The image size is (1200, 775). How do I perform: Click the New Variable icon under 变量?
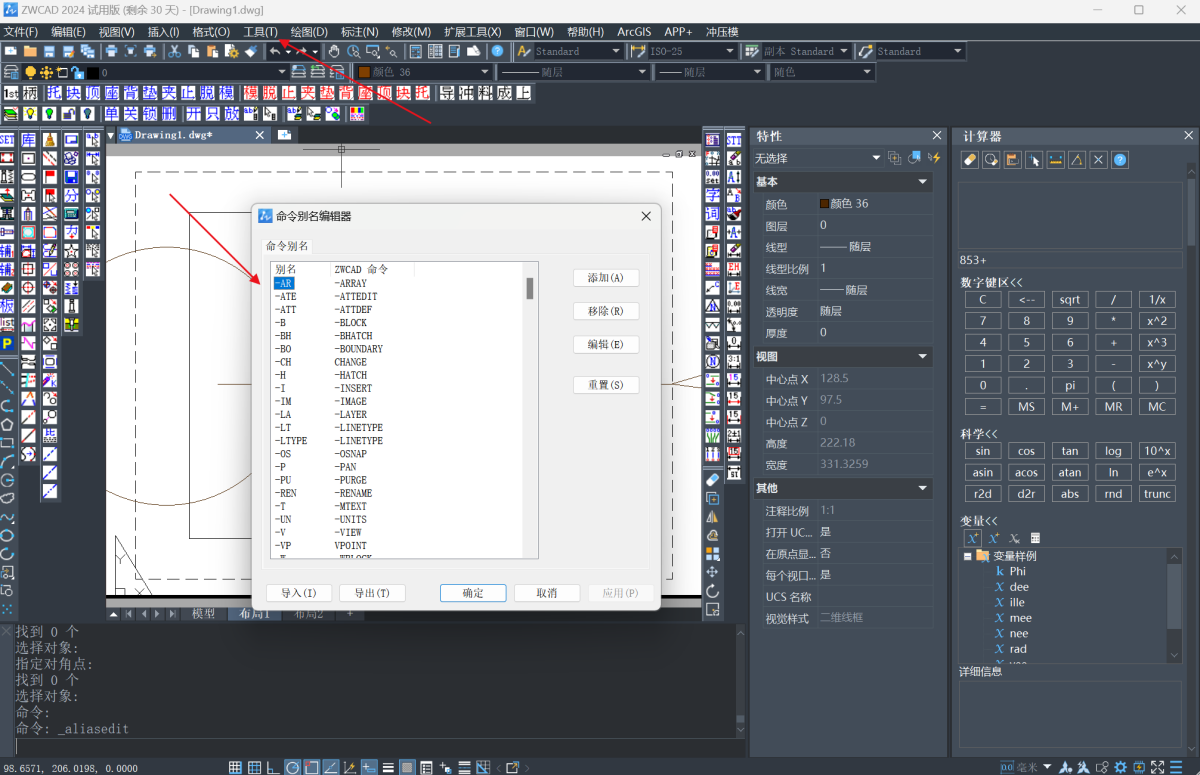(x=972, y=538)
